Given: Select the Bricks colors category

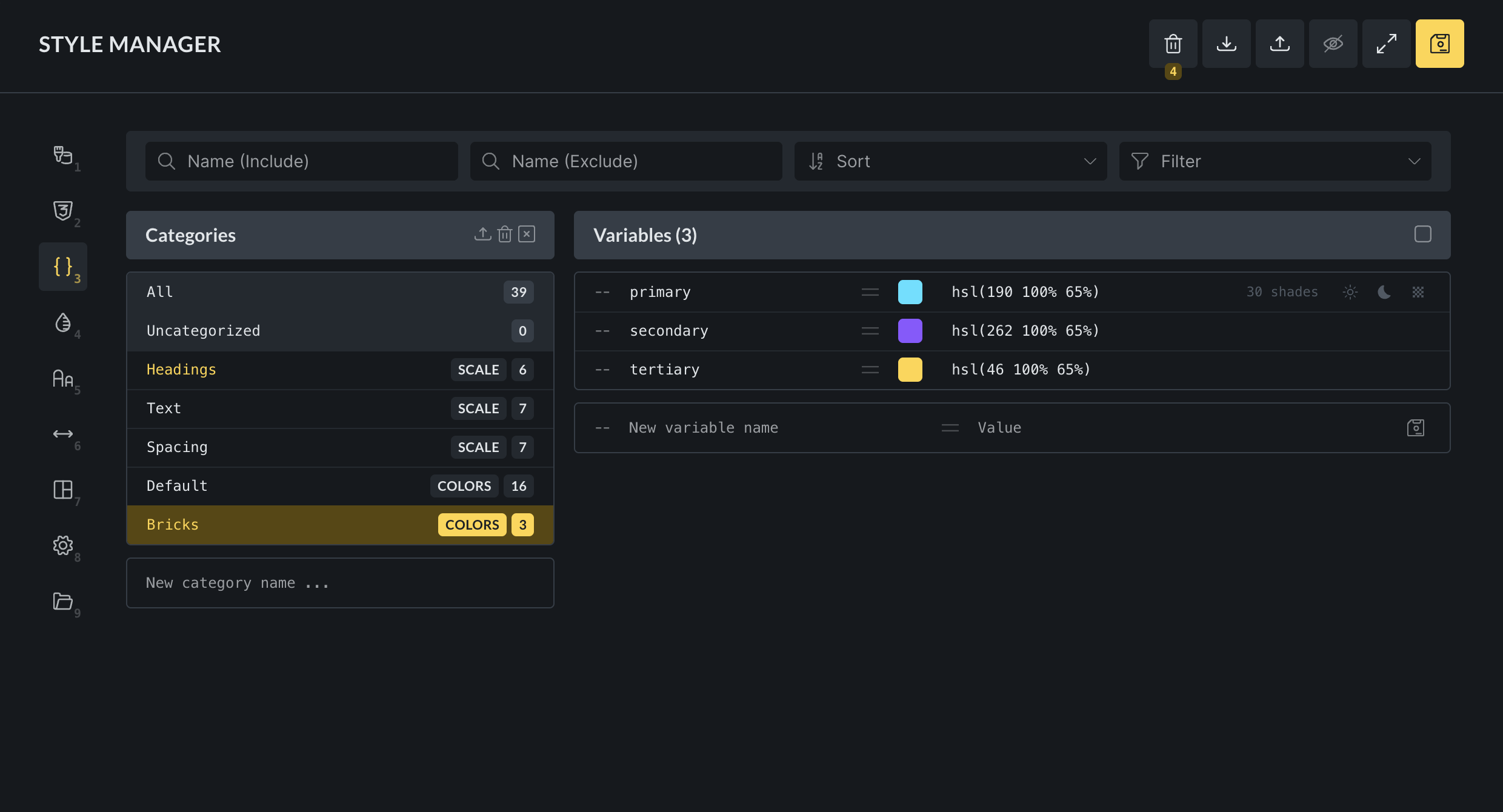Looking at the screenshot, I should click(340, 525).
